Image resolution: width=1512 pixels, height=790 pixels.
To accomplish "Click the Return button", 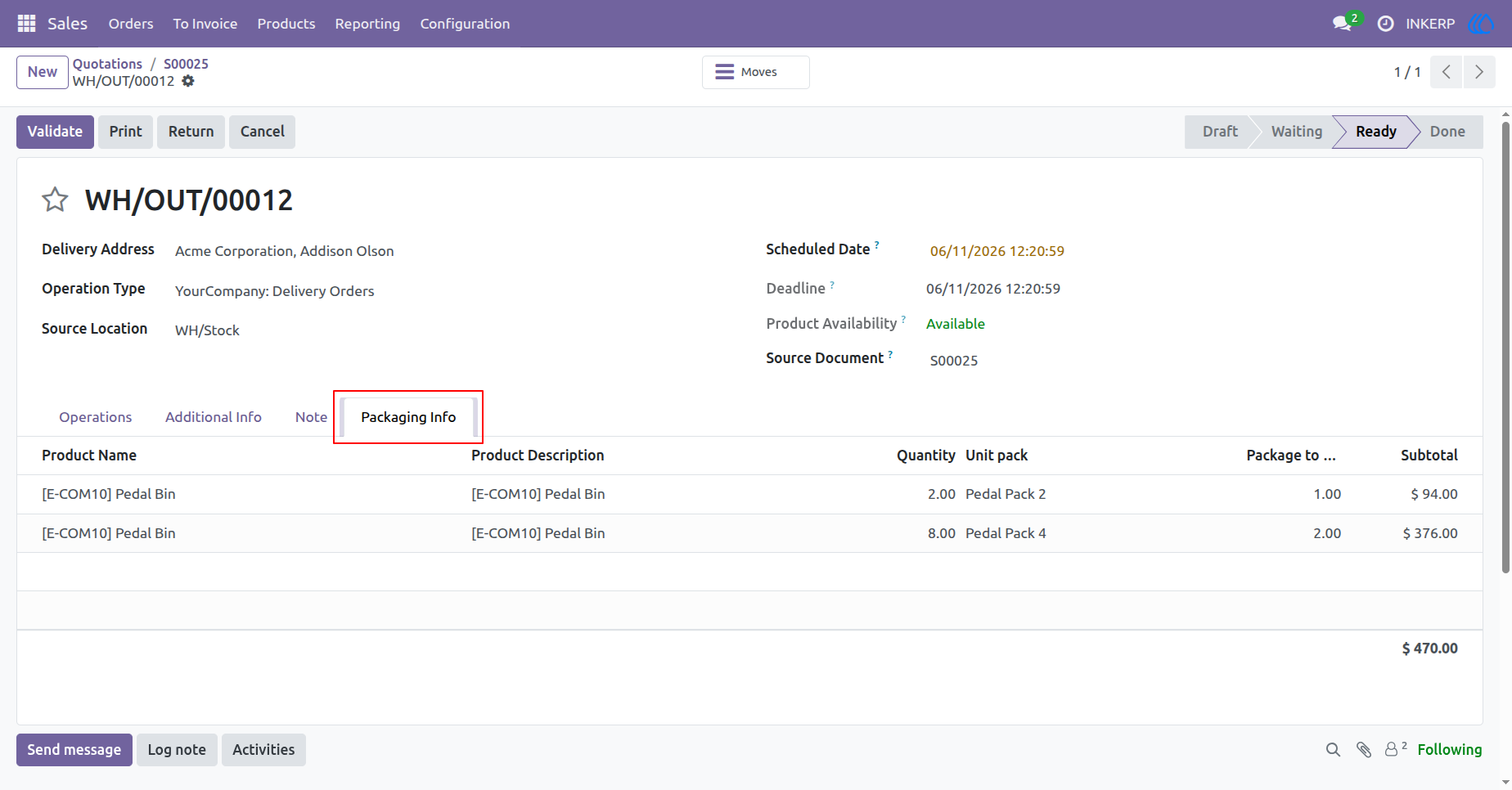I will click(191, 132).
